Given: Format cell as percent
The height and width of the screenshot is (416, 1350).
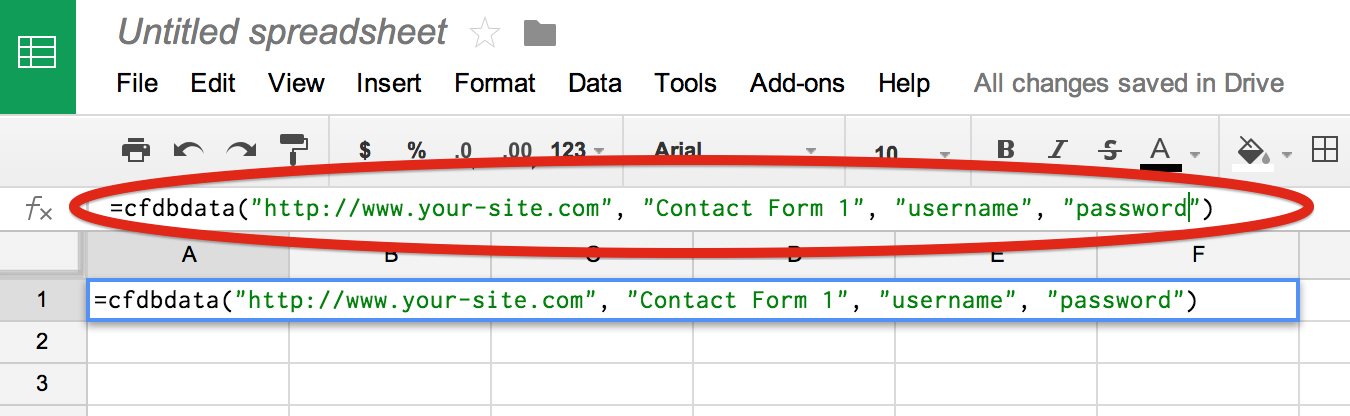Looking at the screenshot, I should point(416,151).
